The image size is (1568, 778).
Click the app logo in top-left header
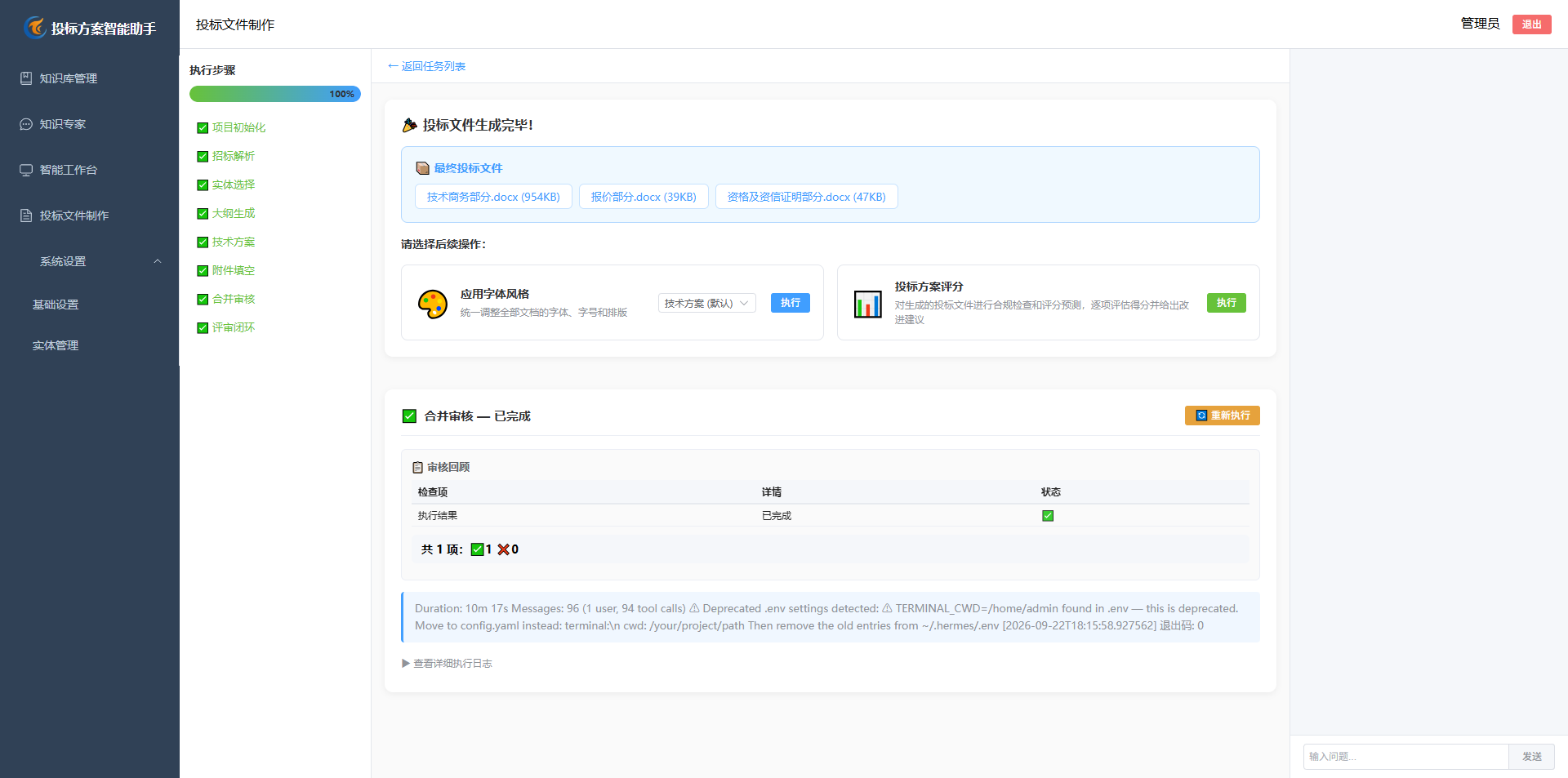pyautogui.click(x=35, y=28)
